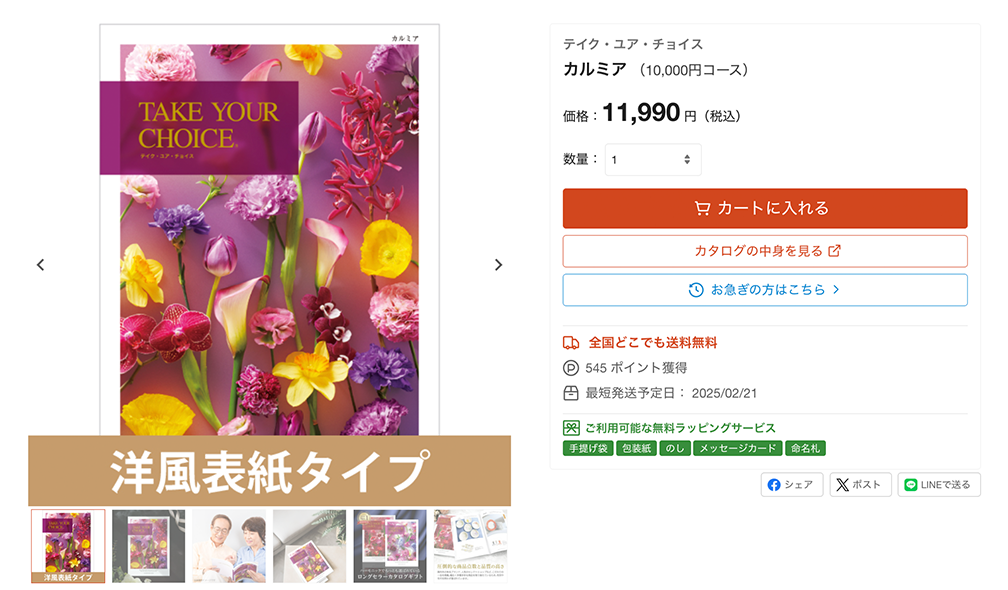Click the external link icon beside カタログの中身を見る

[834, 251]
